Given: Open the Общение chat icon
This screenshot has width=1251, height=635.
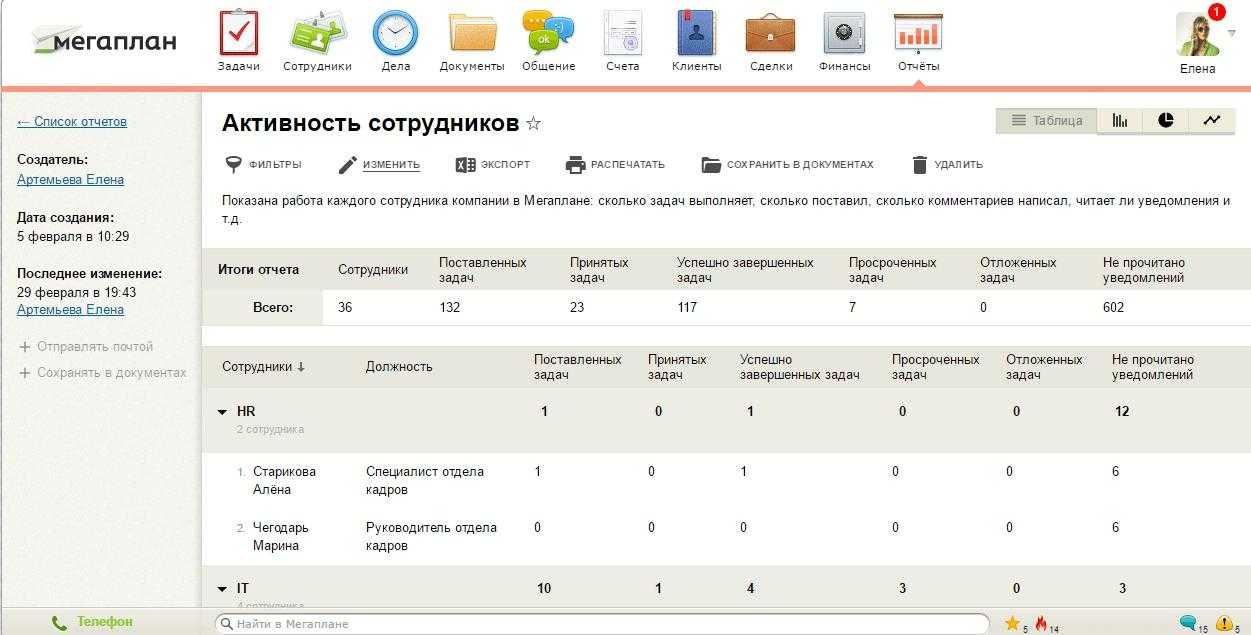Looking at the screenshot, I should [x=548, y=35].
